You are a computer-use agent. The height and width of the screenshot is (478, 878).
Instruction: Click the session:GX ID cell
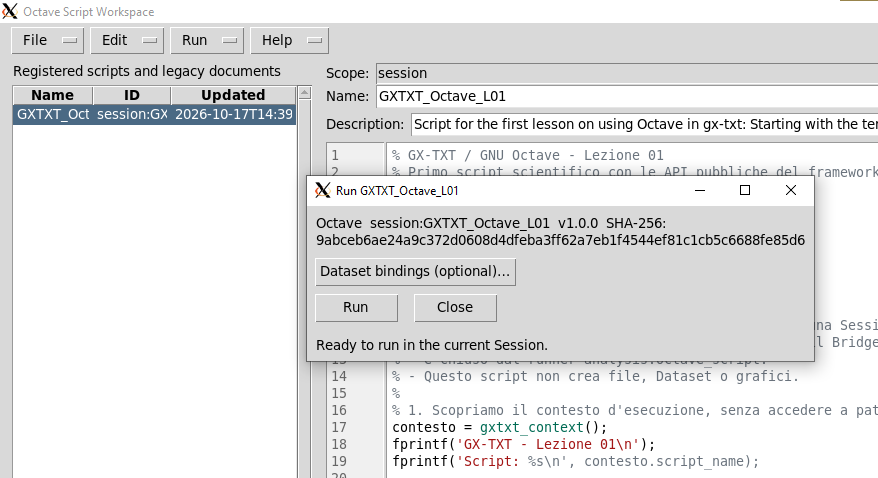point(132,114)
